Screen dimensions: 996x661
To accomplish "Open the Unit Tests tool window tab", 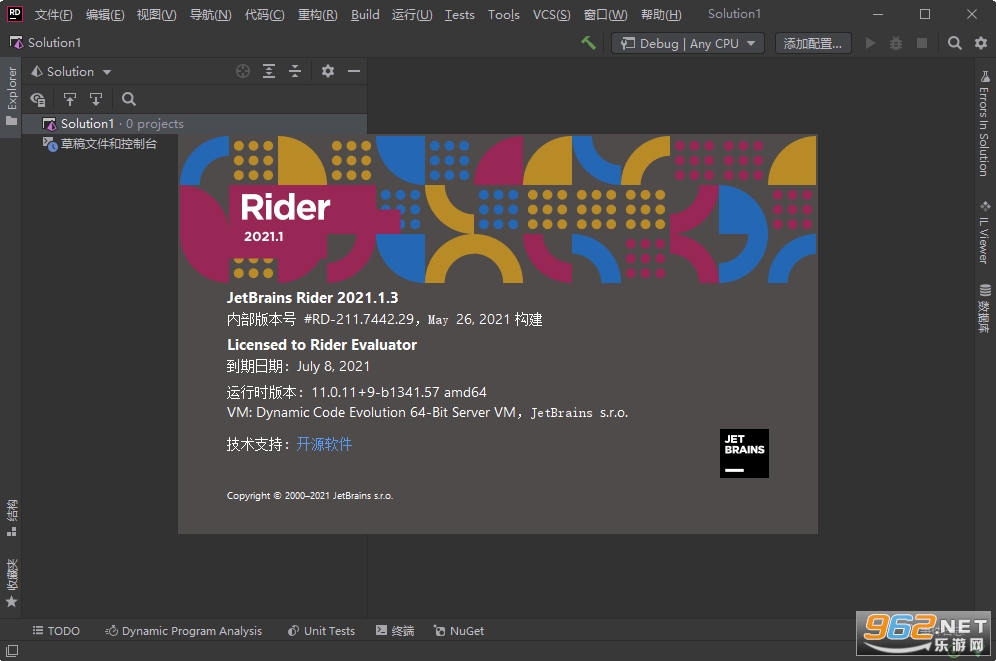I will tap(321, 631).
